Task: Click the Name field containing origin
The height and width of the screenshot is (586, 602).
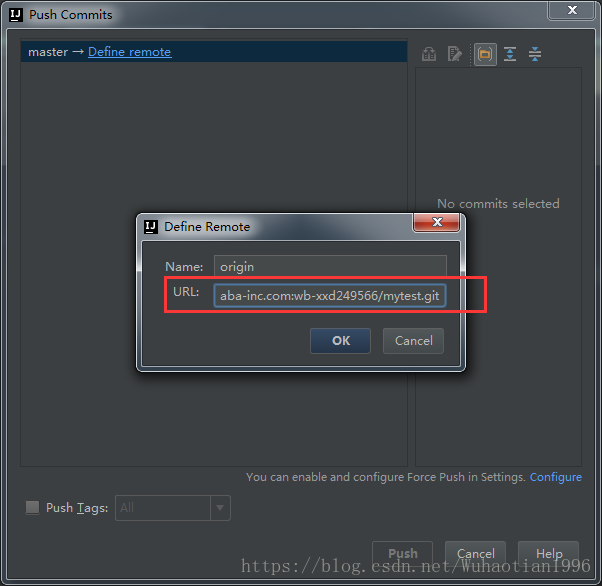Action: (x=330, y=266)
